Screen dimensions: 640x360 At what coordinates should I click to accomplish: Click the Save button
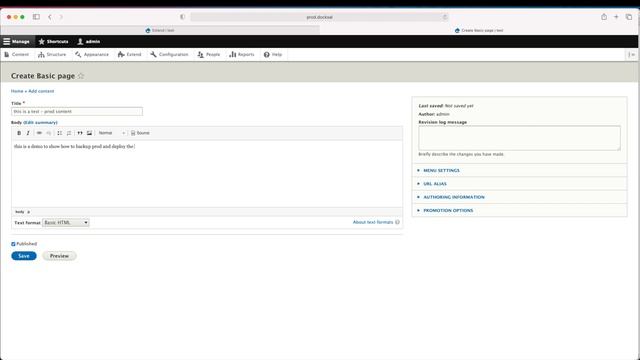pyautogui.click(x=24, y=256)
